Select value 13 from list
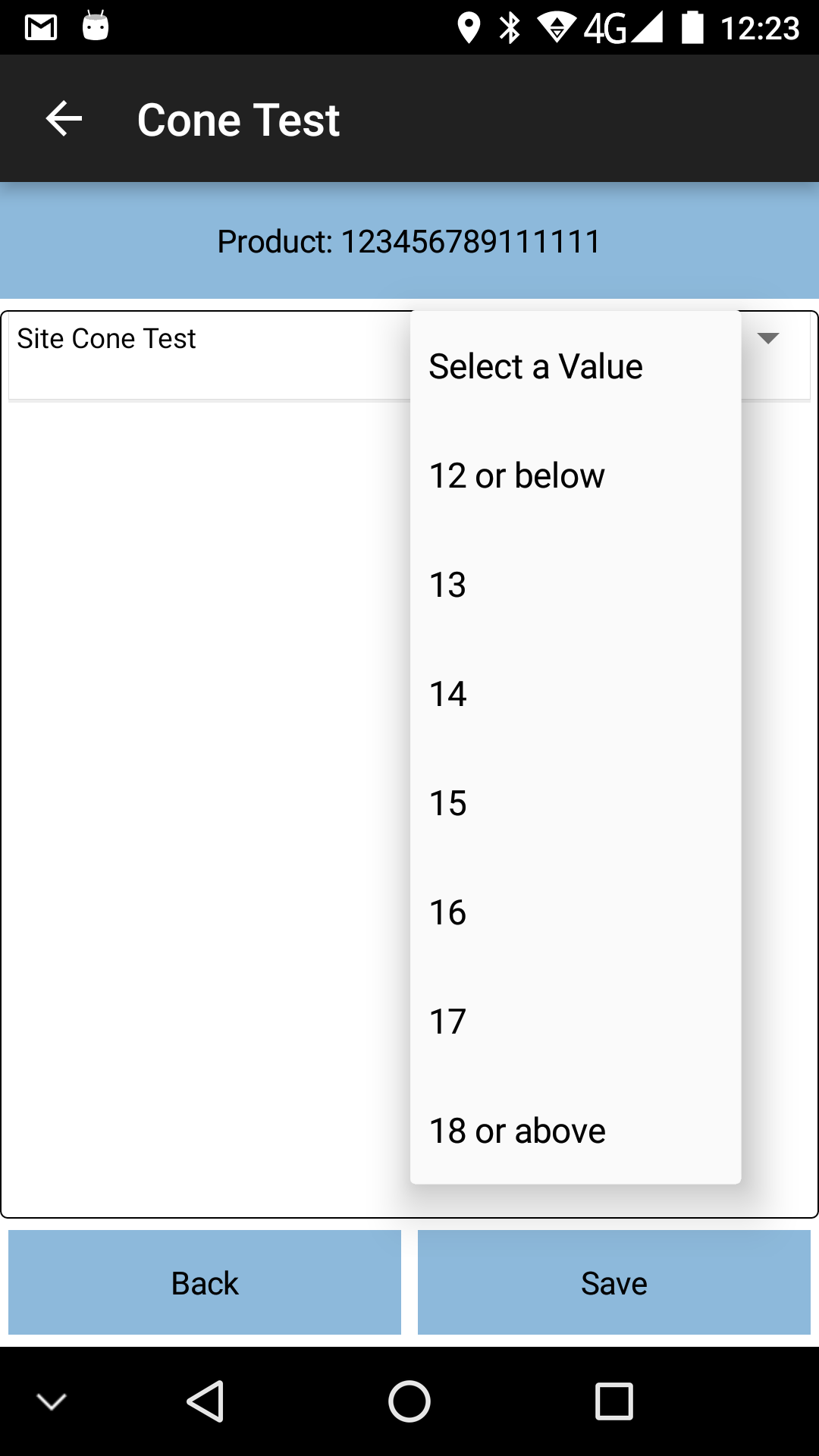This screenshot has height=1456, width=819. [576, 585]
